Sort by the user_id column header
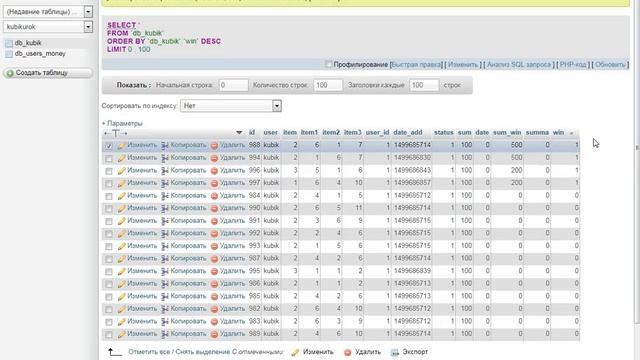This screenshot has height=360, width=640. pos(377,133)
